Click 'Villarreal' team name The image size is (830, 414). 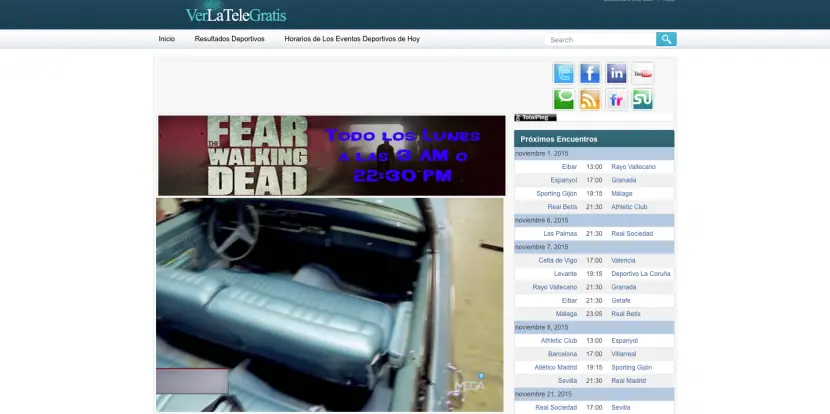pos(624,354)
